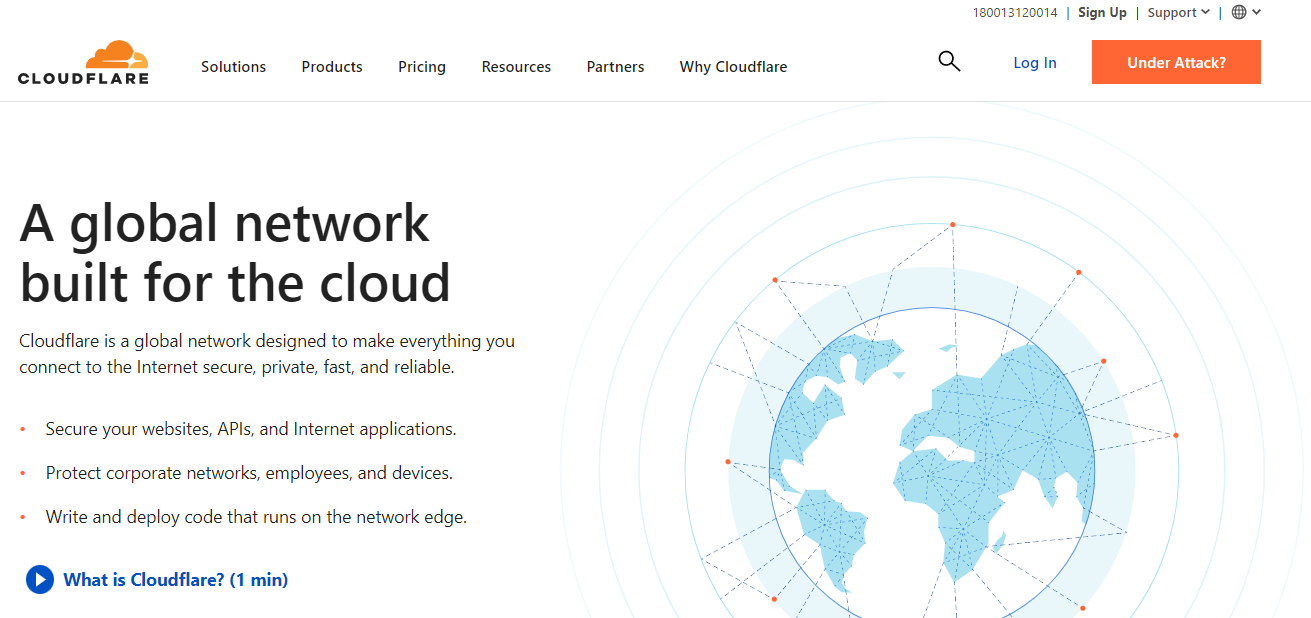Click text Secure your websites, APIs, and Internet applications
Image resolution: width=1311 pixels, height=618 pixels.
click(x=251, y=429)
